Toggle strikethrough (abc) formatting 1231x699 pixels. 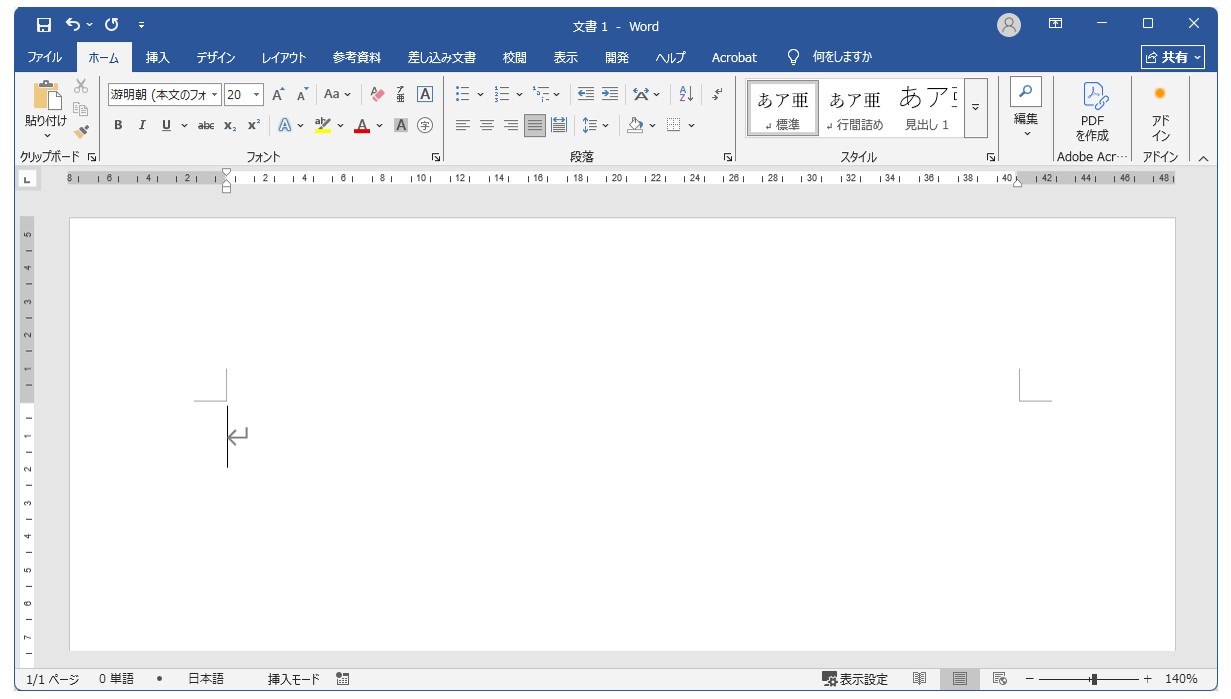[206, 125]
